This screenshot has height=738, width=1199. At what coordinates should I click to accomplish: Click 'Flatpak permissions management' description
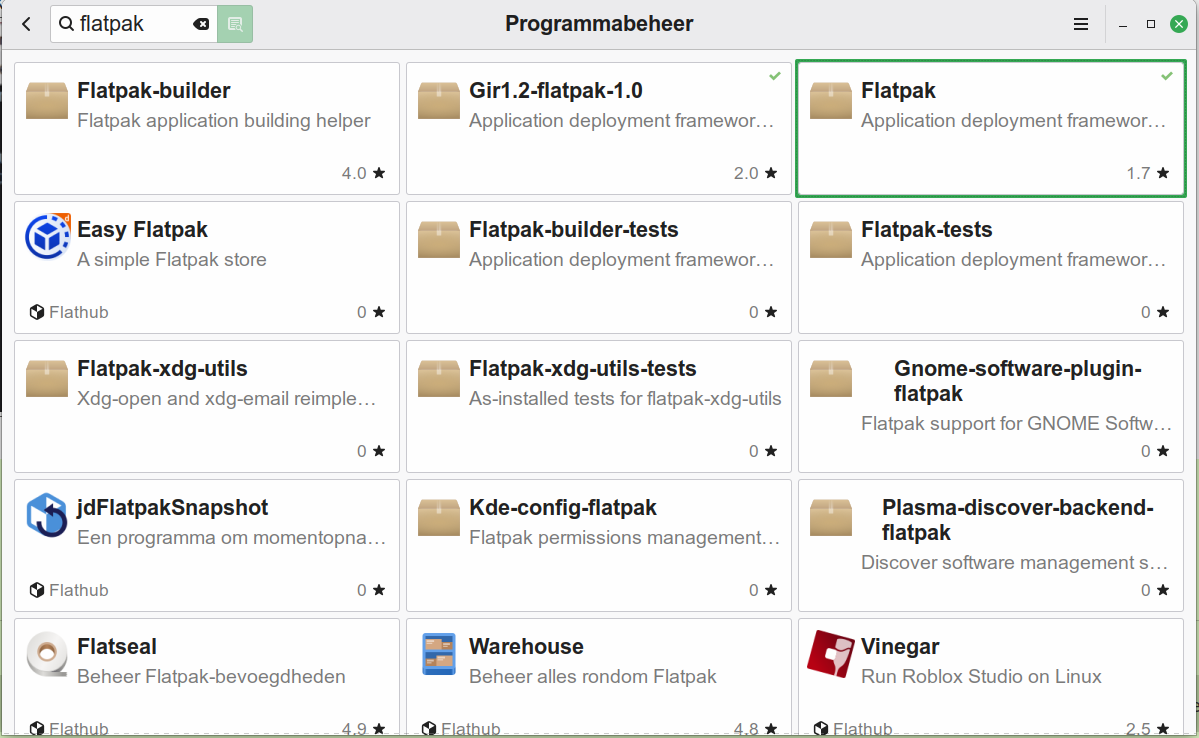(625, 538)
